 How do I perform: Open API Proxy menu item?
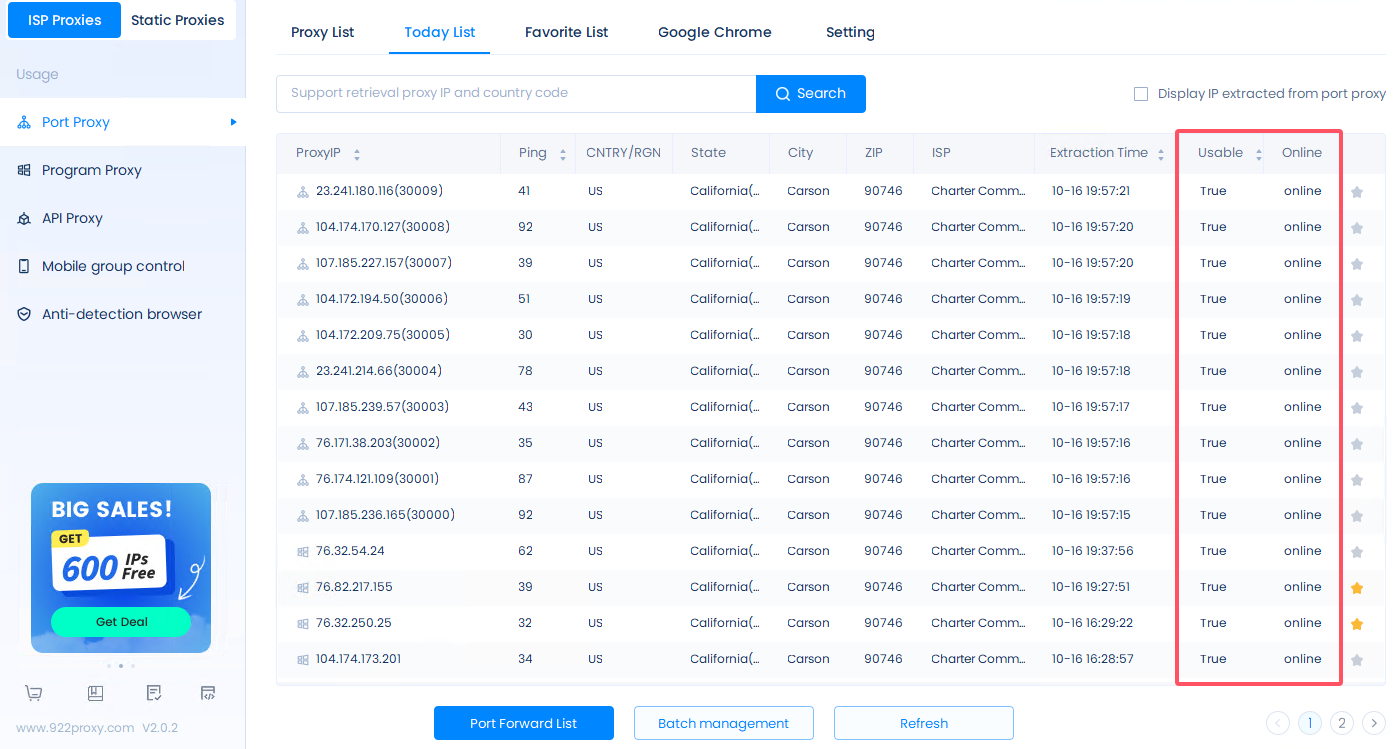[123, 218]
